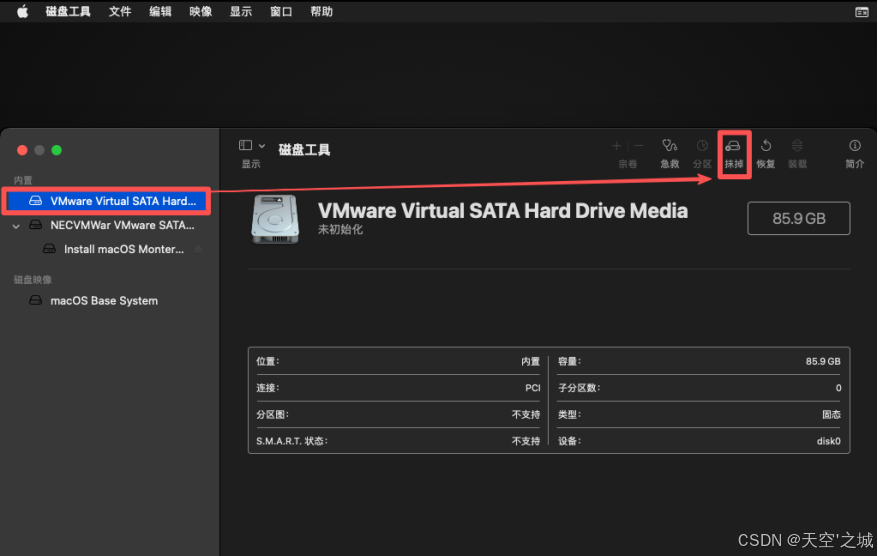The width and height of the screenshot is (878, 556).
Task: Click the 子分区数 row value 0
Action: click(838, 387)
